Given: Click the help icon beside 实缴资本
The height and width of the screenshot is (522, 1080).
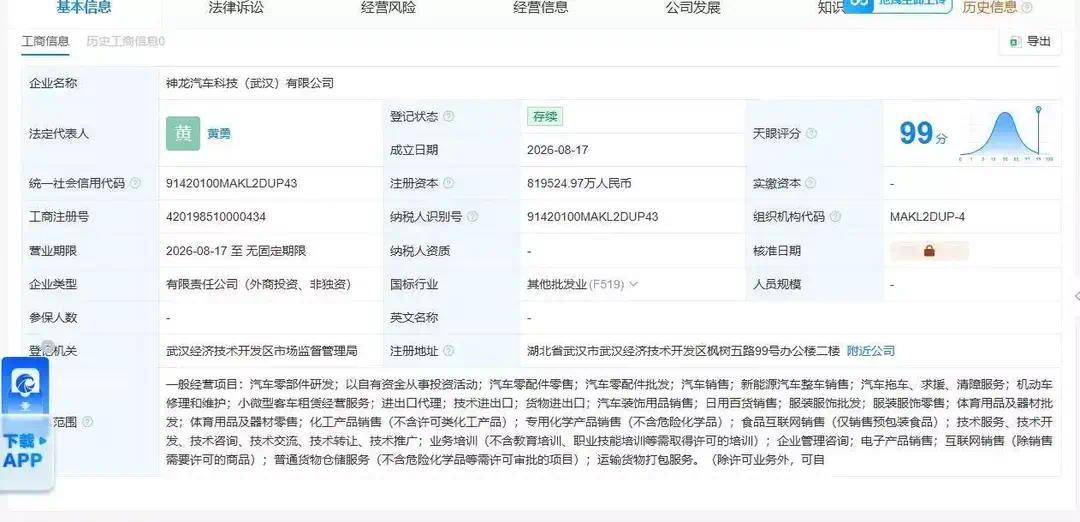Looking at the screenshot, I should [811, 183].
